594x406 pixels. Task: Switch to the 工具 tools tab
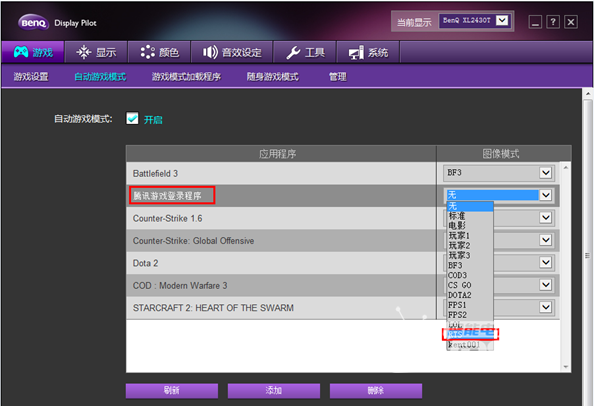click(305, 52)
